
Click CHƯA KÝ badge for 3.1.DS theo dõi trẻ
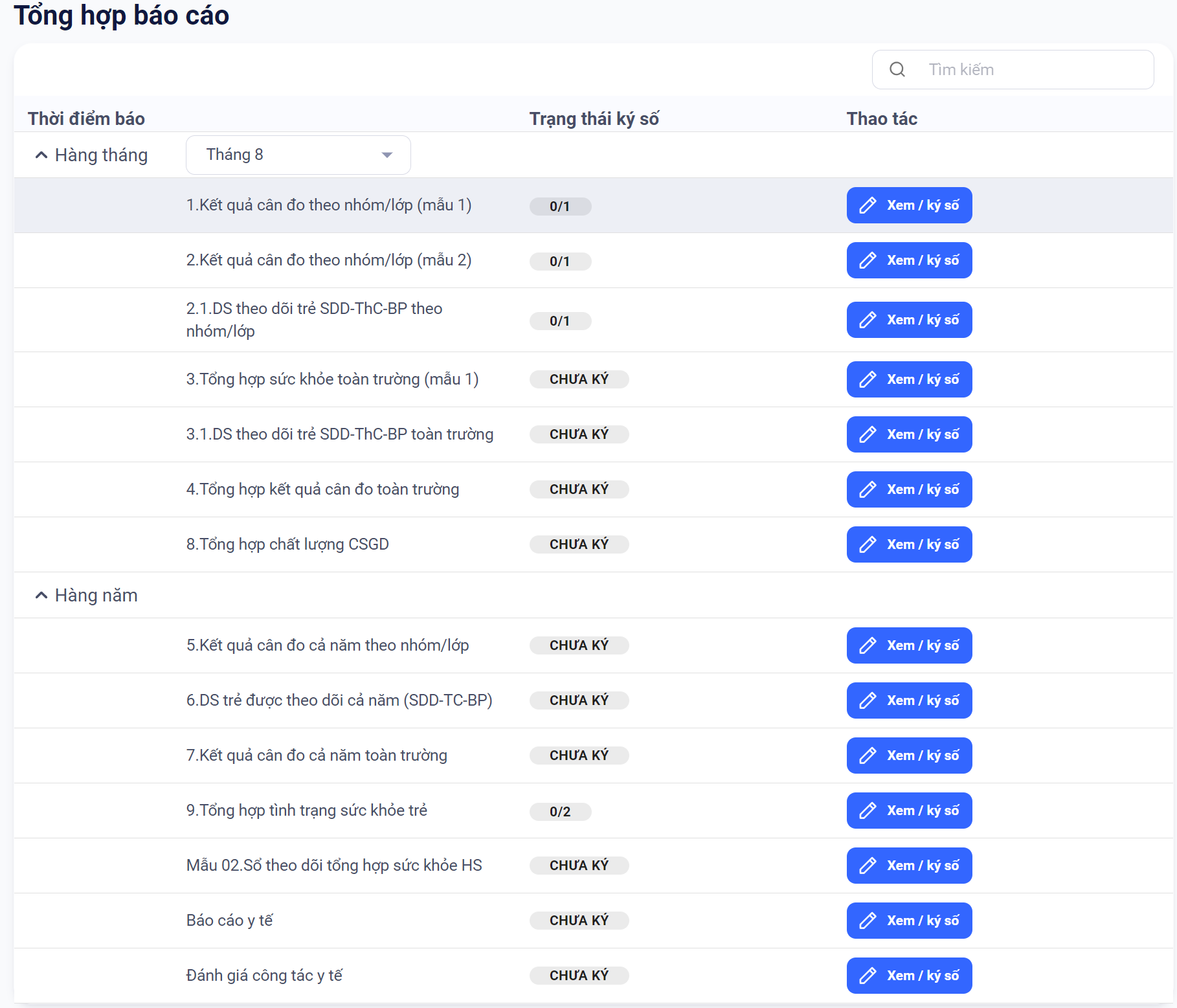click(x=579, y=434)
